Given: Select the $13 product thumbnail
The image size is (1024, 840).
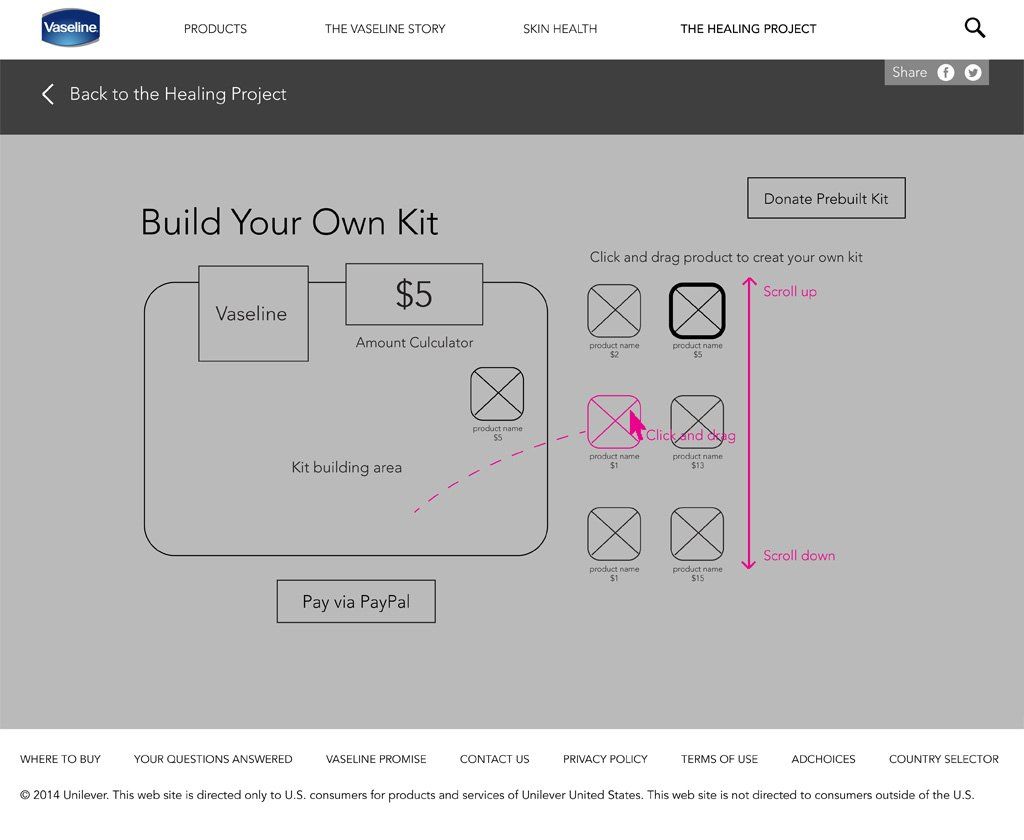Looking at the screenshot, I should pyautogui.click(x=697, y=422).
